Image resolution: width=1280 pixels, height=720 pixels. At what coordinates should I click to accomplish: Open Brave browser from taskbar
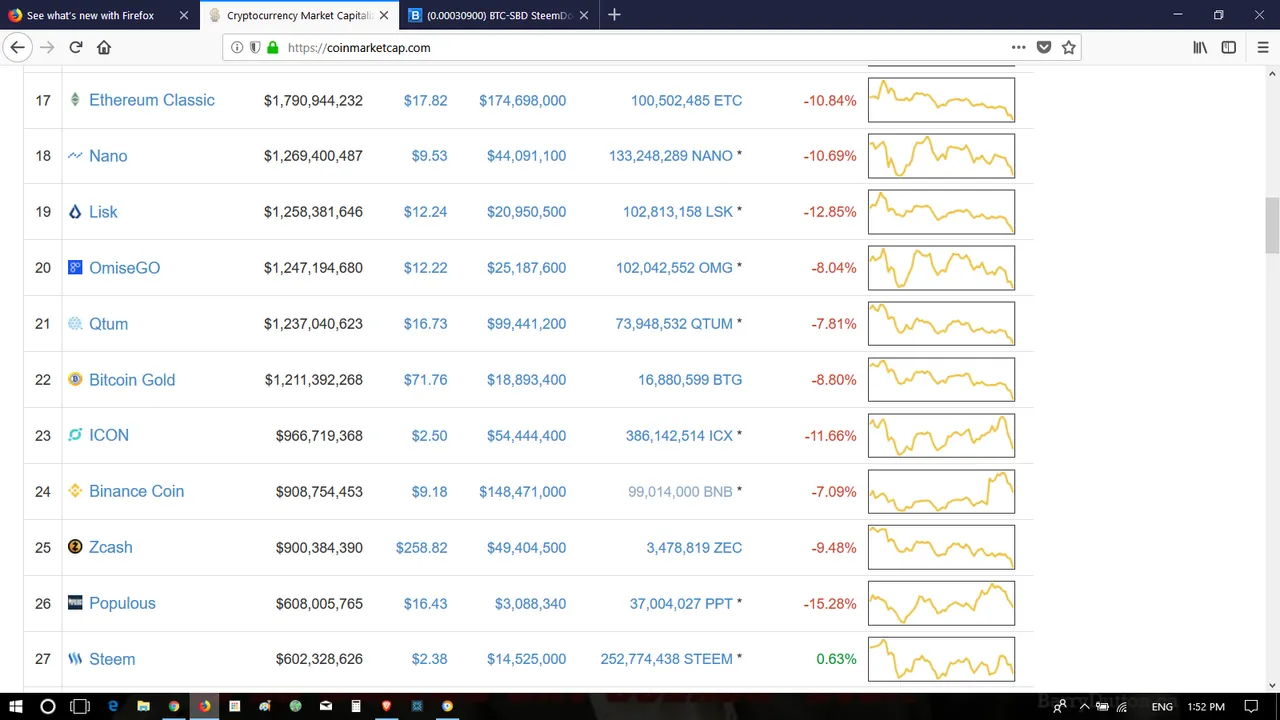pos(386,706)
